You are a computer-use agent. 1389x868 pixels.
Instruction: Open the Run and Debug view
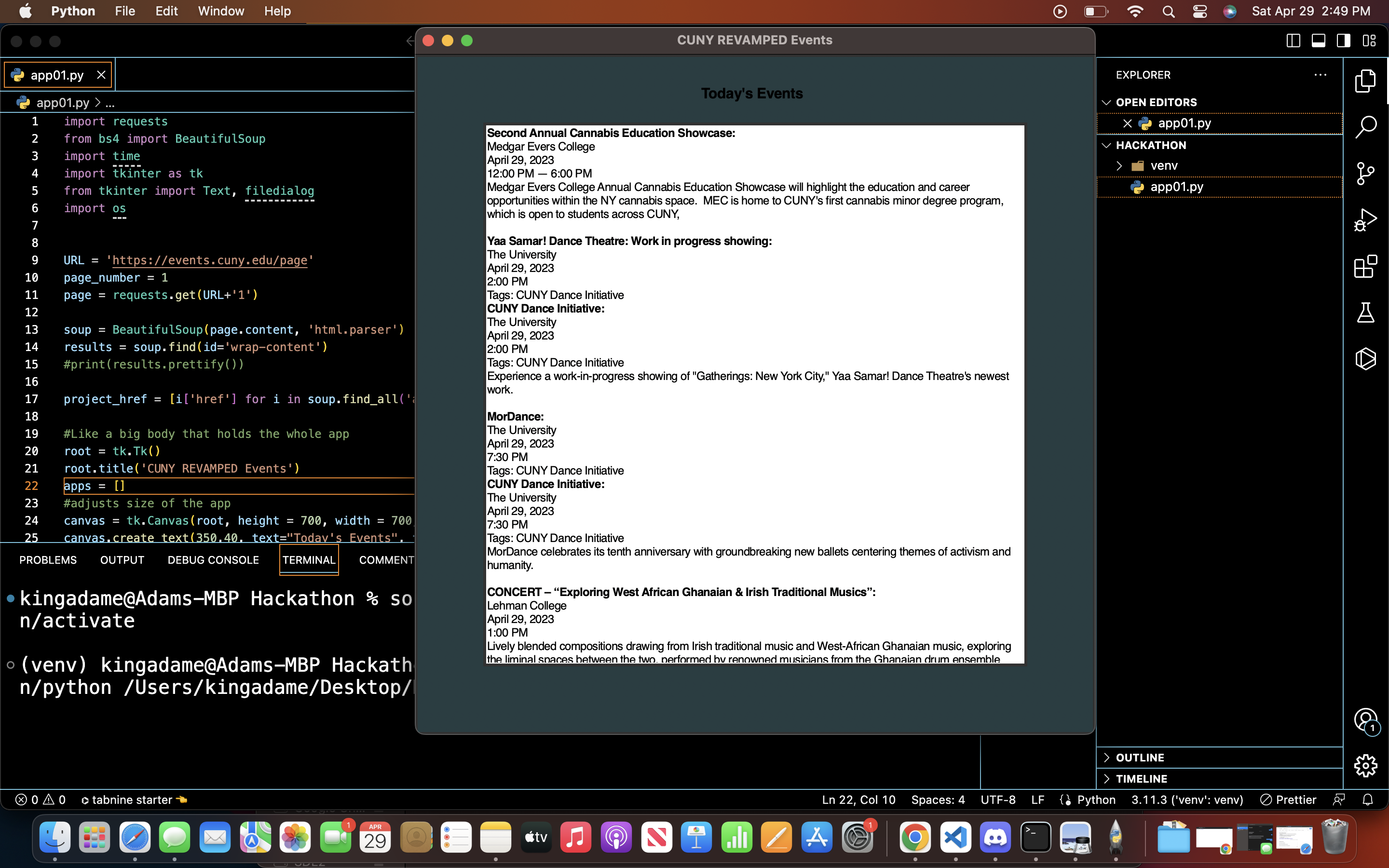(x=1365, y=220)
